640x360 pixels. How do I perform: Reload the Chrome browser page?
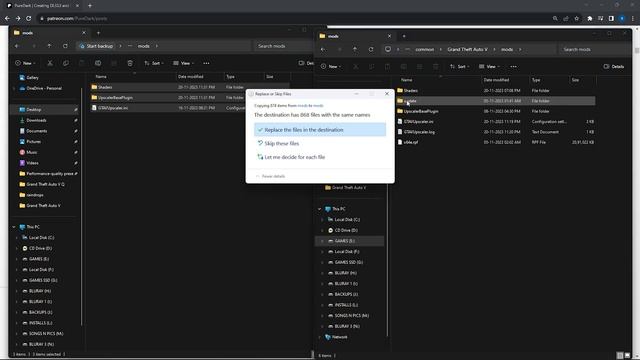pos(29,18)
